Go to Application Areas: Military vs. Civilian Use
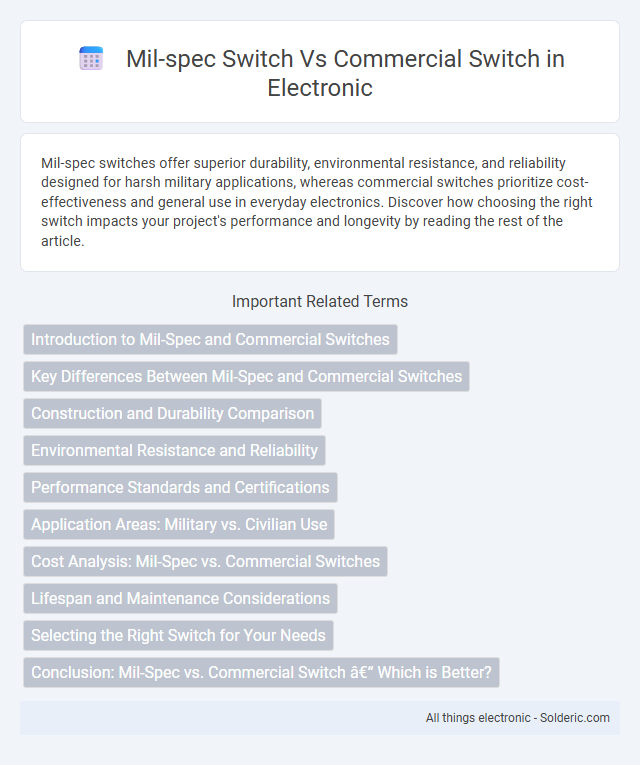Viewport: 640px width, 765px height. click(x=179, y=524)
